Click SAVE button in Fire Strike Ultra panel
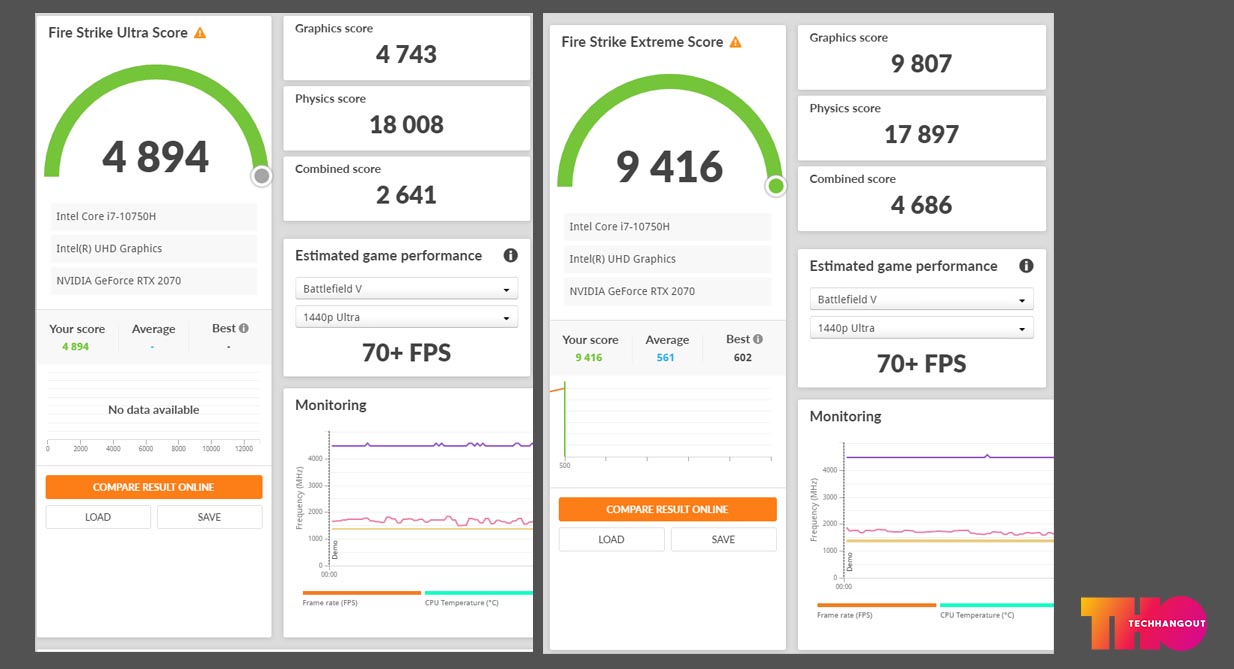 click(209, 517)
